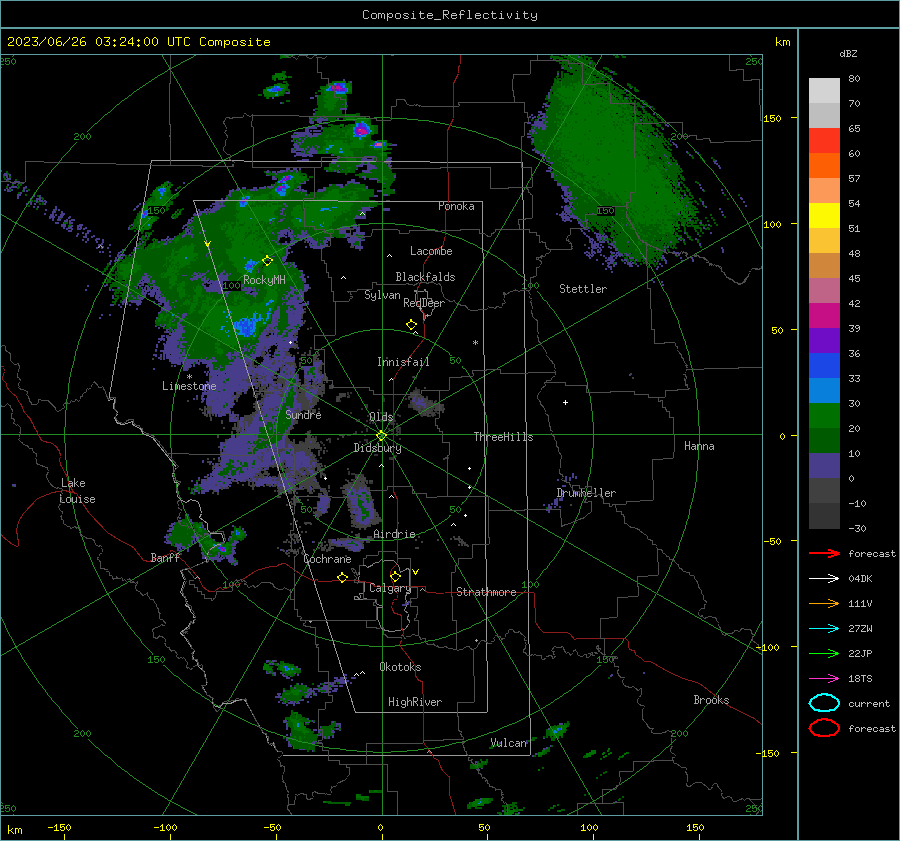
Task: Select the orange 111V arrow icon
Action: click(824, 603)
